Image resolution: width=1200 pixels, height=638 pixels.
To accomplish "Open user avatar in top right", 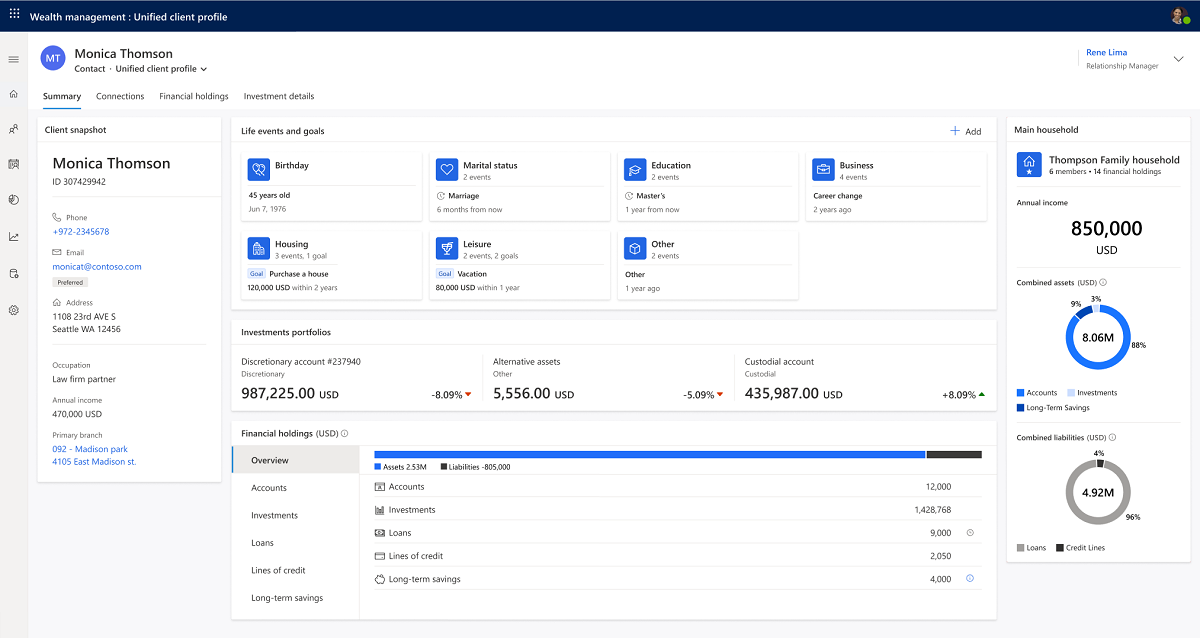I will (x=1179, y=16).
